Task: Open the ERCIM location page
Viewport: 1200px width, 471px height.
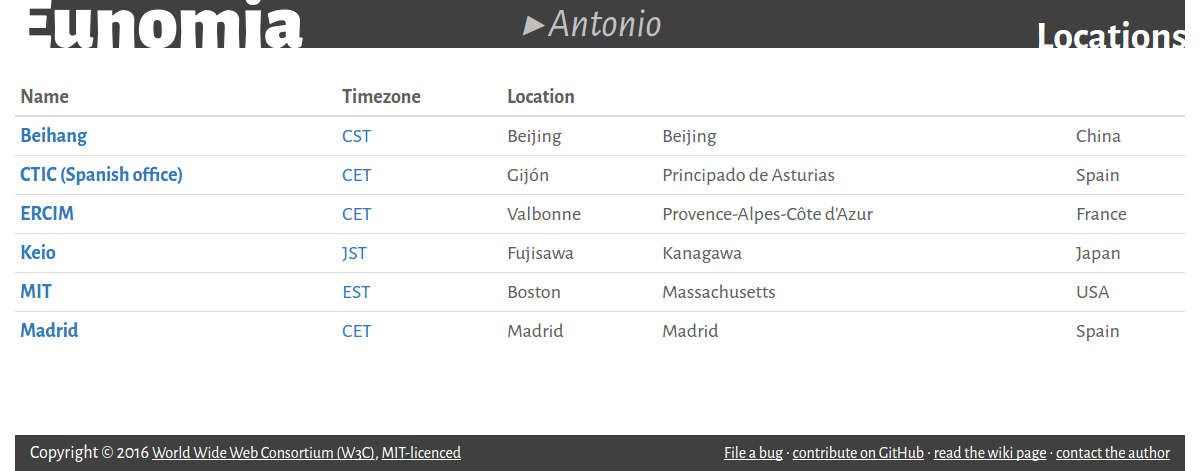Action: pyautogui.click(x=47, y=213)
